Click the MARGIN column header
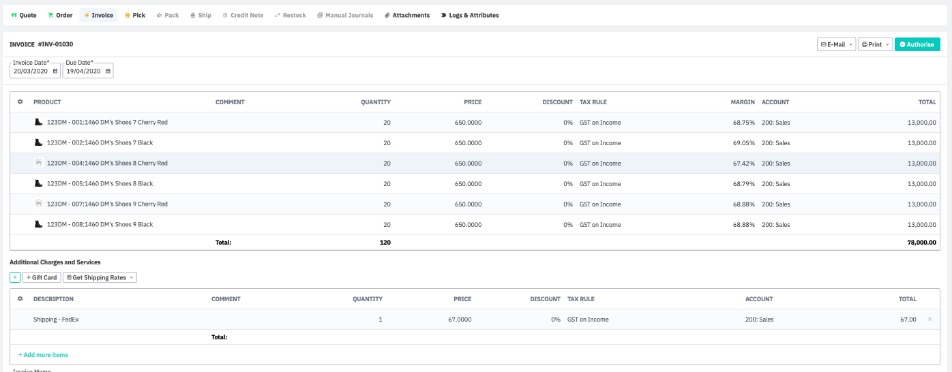Screen dimensions: 952x372 coord(743,102)
